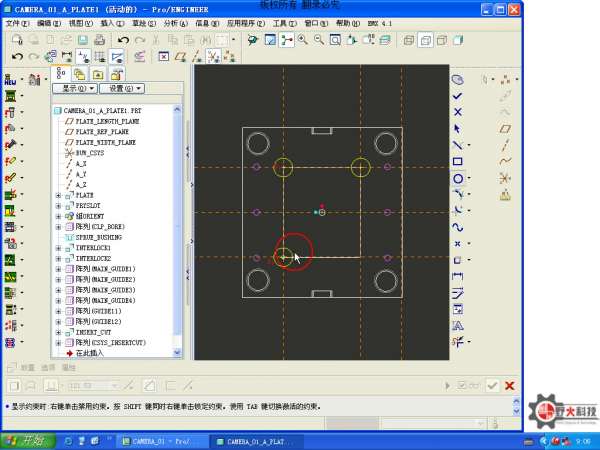Open the 编辑 menu
Screen dimensions: 600x450
(49, 23)
